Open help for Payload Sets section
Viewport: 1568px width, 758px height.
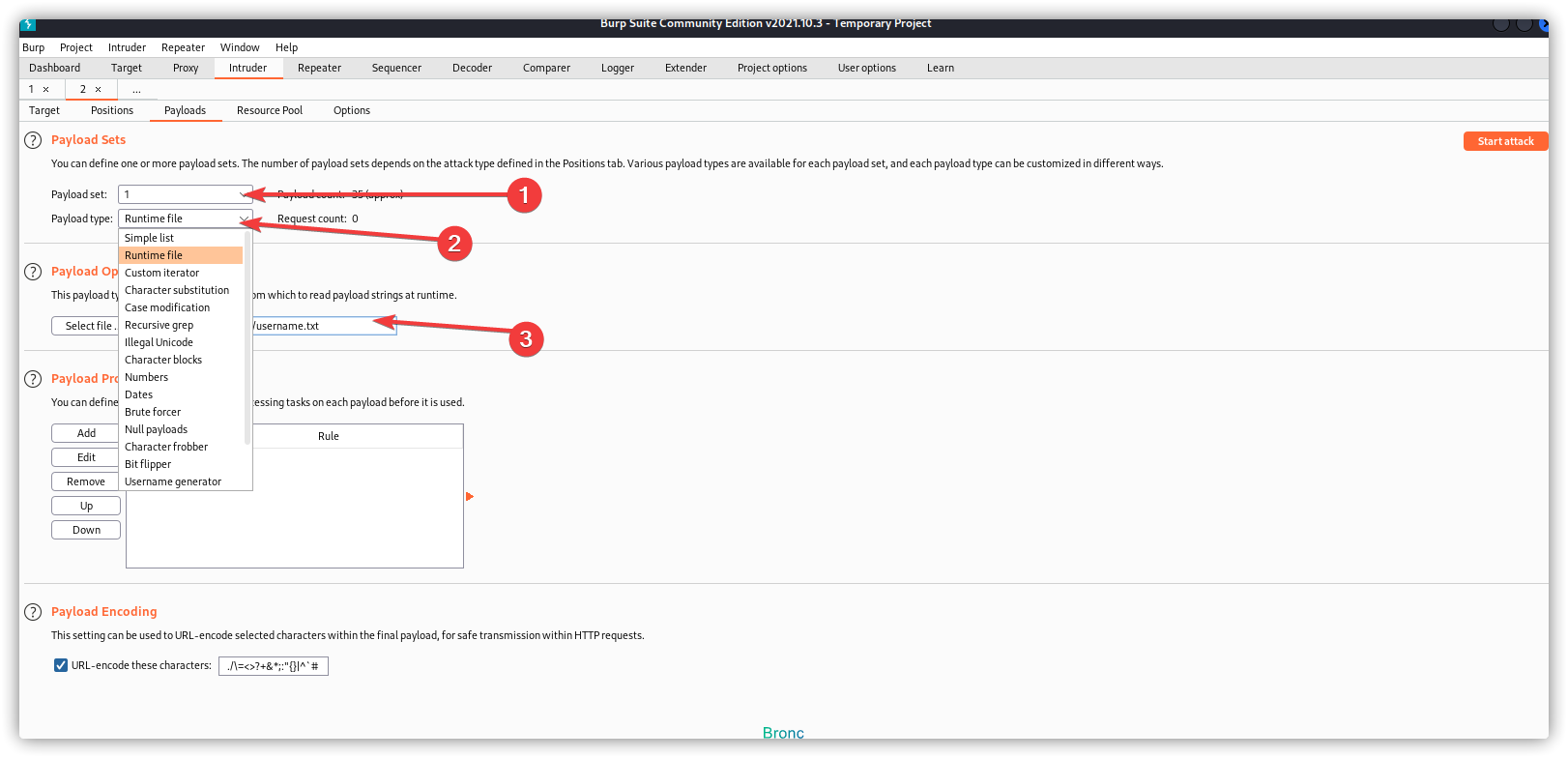(x=33, y=140)
